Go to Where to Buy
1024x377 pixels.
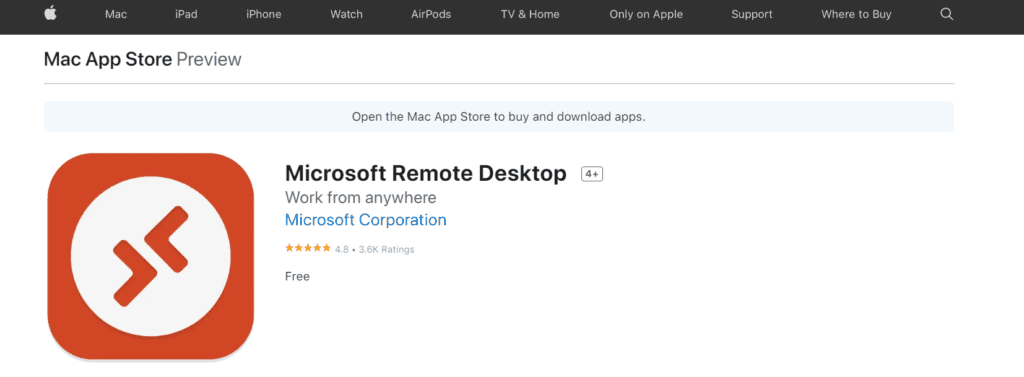tap(856, 14)
